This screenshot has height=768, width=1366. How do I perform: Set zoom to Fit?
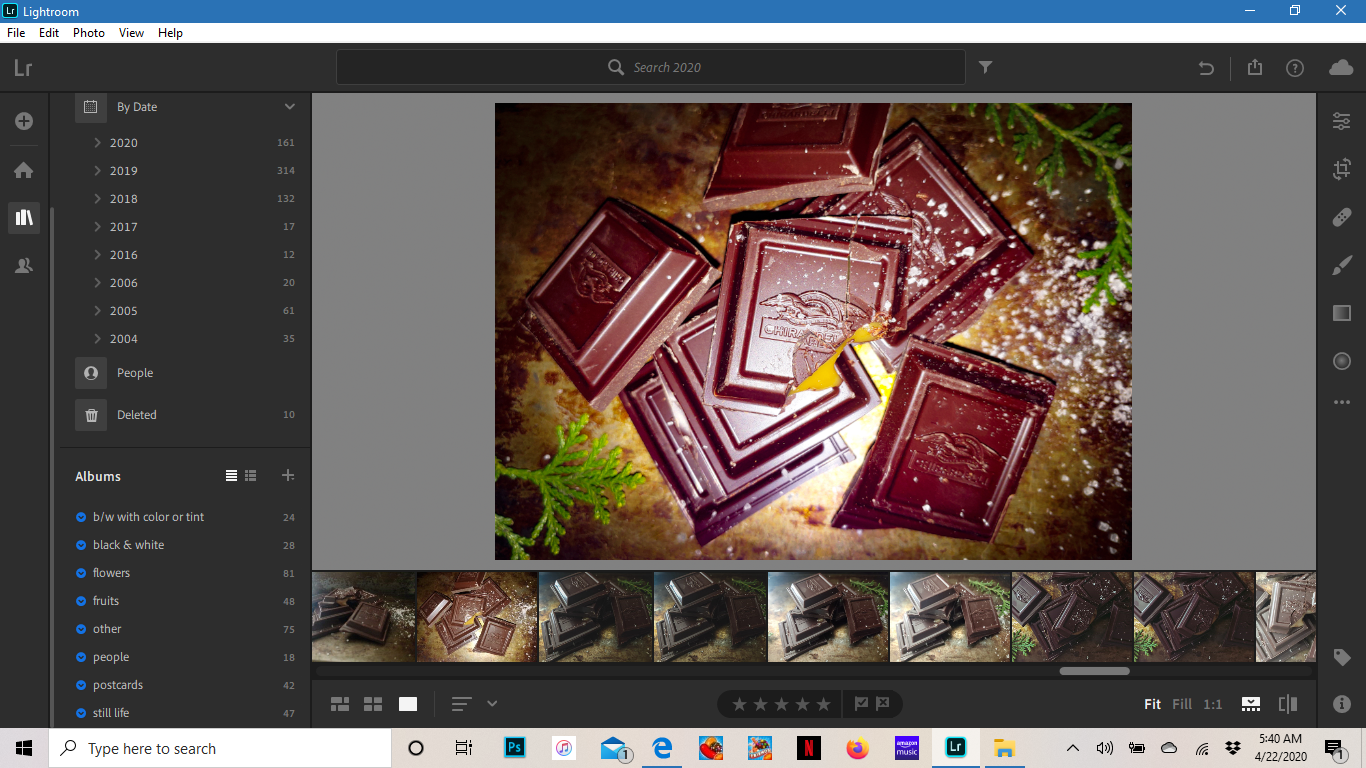pos(1152,704)
